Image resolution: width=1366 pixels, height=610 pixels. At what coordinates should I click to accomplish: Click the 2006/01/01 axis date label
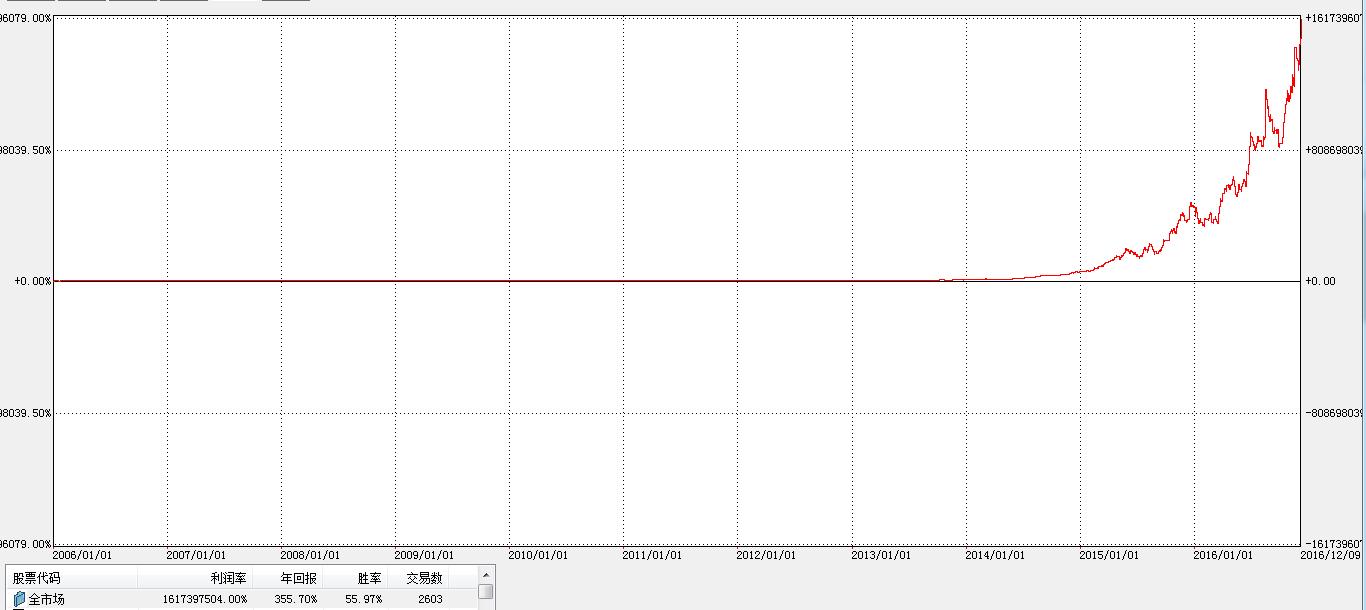[82, 554]
